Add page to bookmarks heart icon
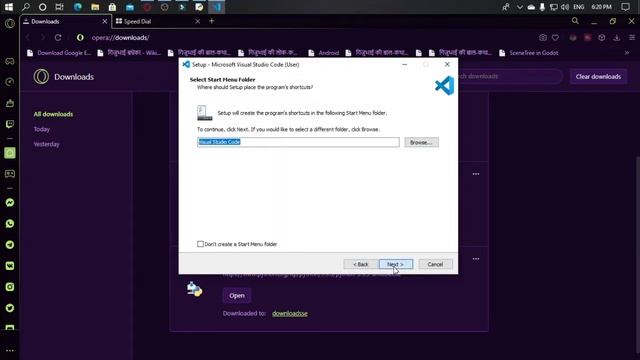Image resolution: width=640 pixels, height=360 pixels. [x=555, y=38]
